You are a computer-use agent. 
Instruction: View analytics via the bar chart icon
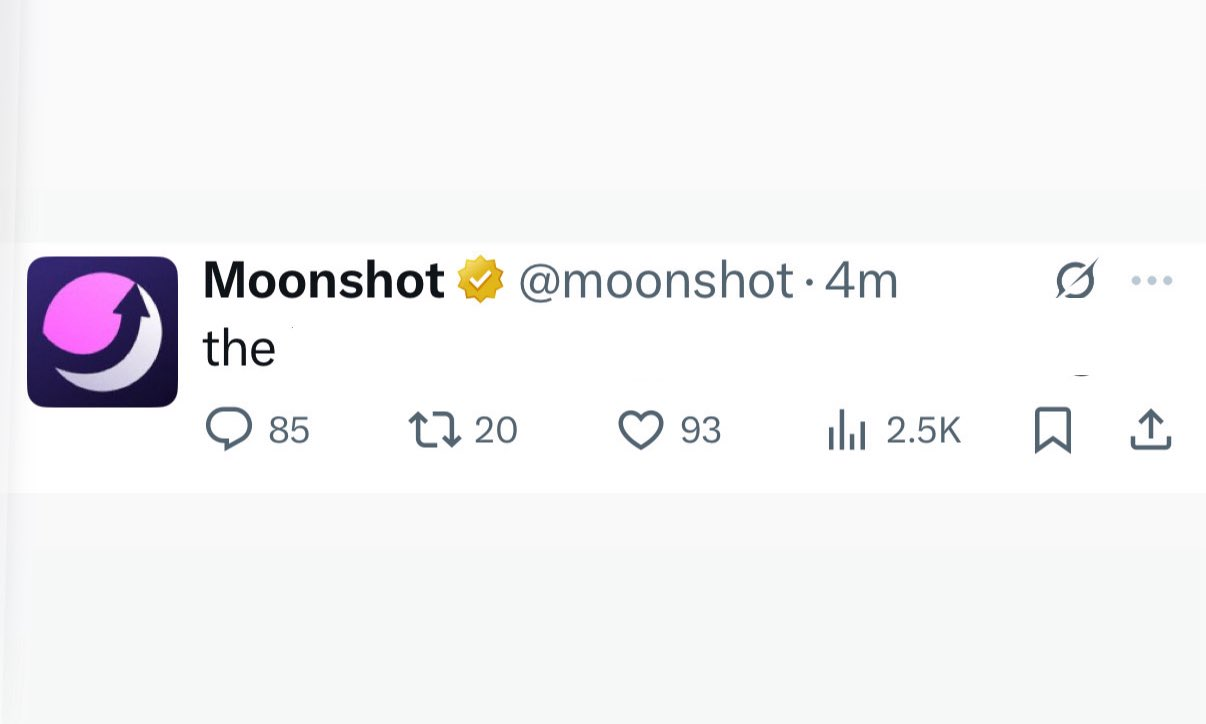[x=845, y=432]
